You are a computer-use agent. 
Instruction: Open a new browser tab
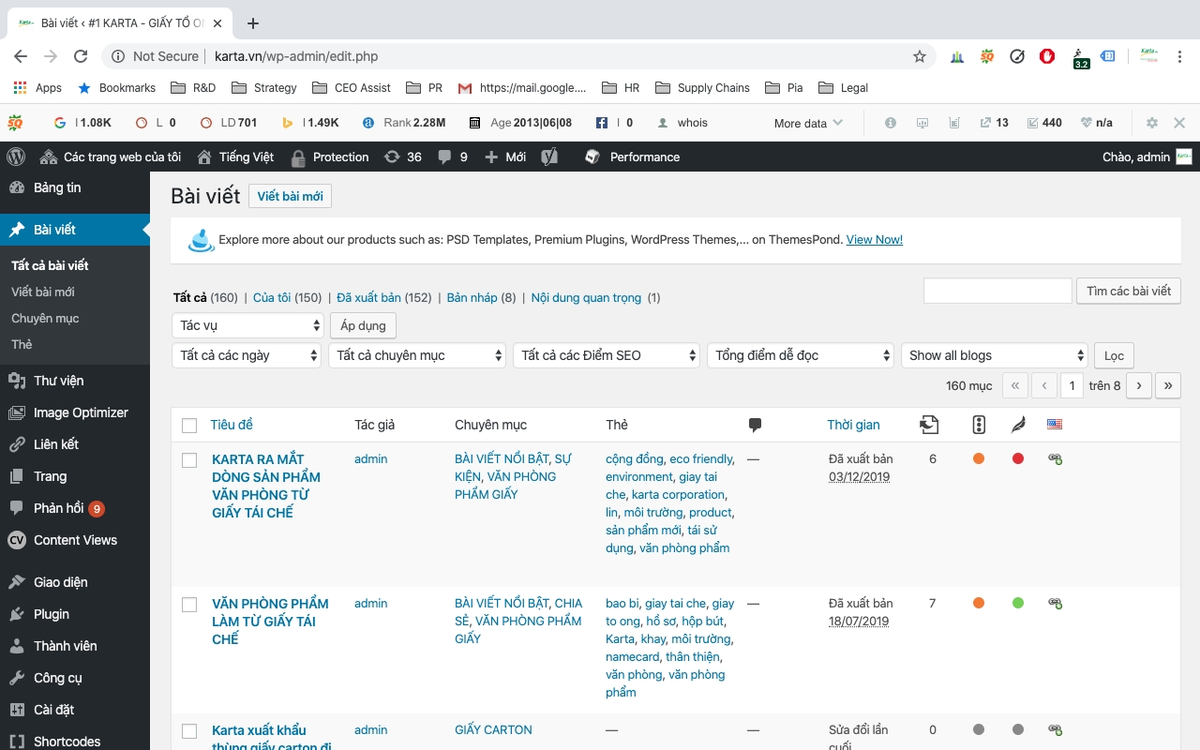pos(253,23)
